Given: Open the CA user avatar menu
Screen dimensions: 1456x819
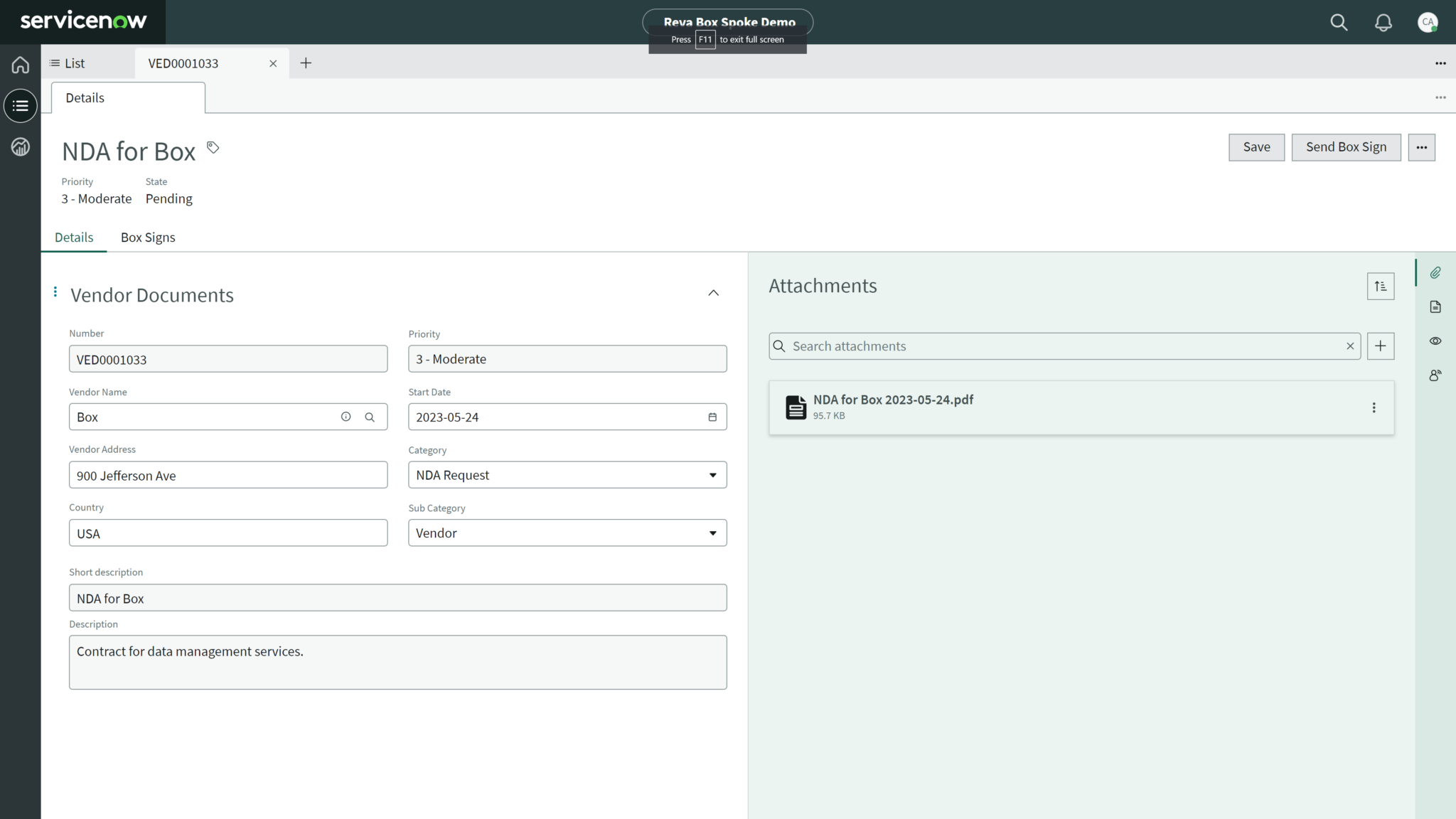Looking at the screenshot, I should click(x=1427, y=22).
